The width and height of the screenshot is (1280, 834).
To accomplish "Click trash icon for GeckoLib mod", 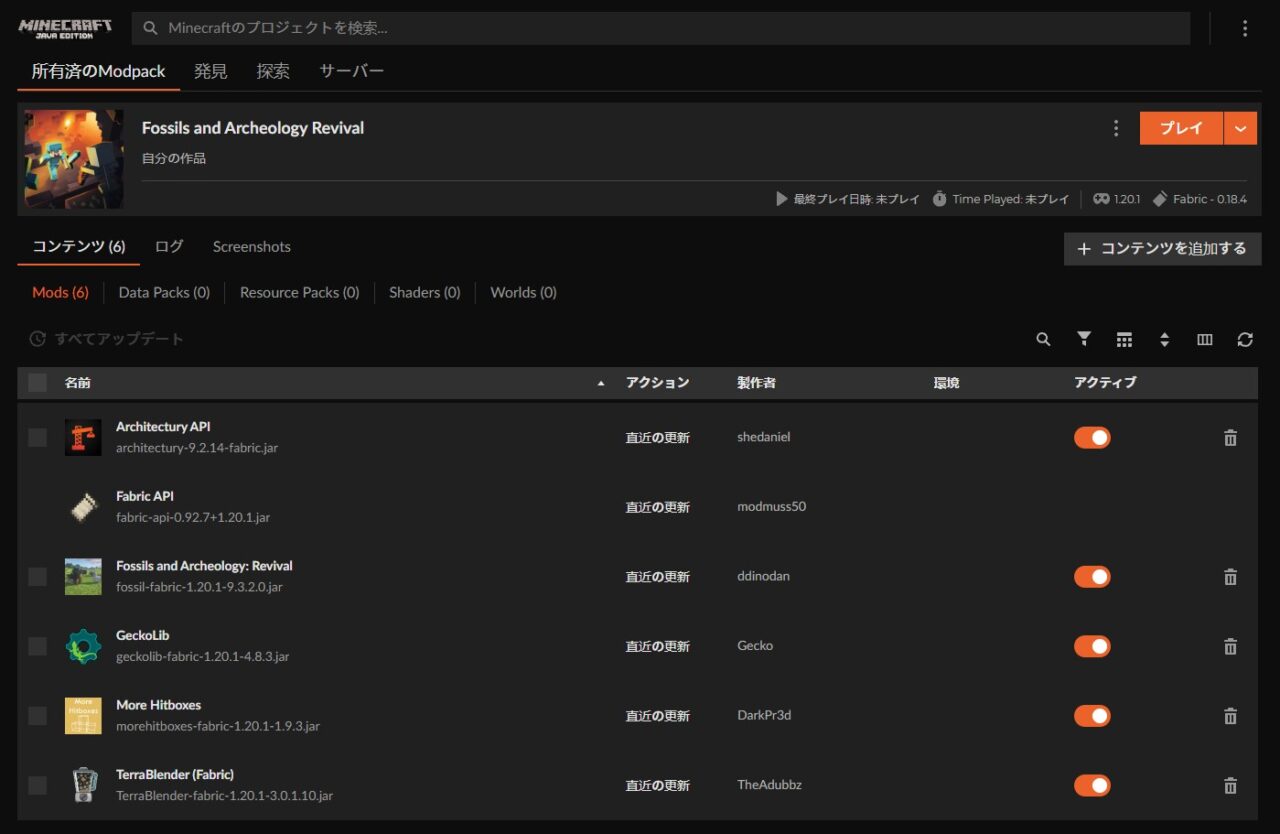I will coord(1230,647).
